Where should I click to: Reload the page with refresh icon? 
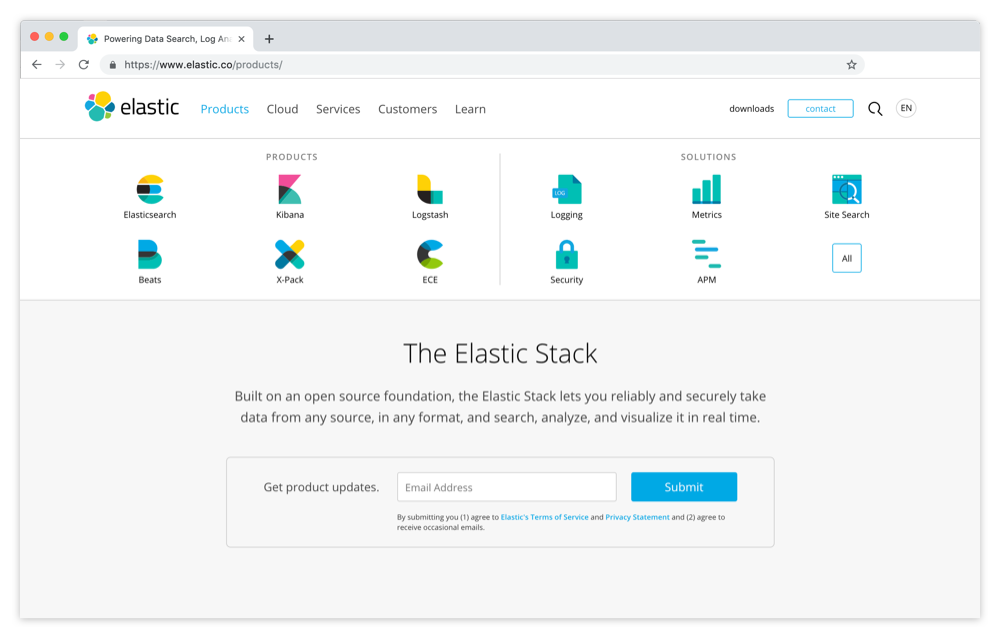pyautogui.click(x=84, y=64)
